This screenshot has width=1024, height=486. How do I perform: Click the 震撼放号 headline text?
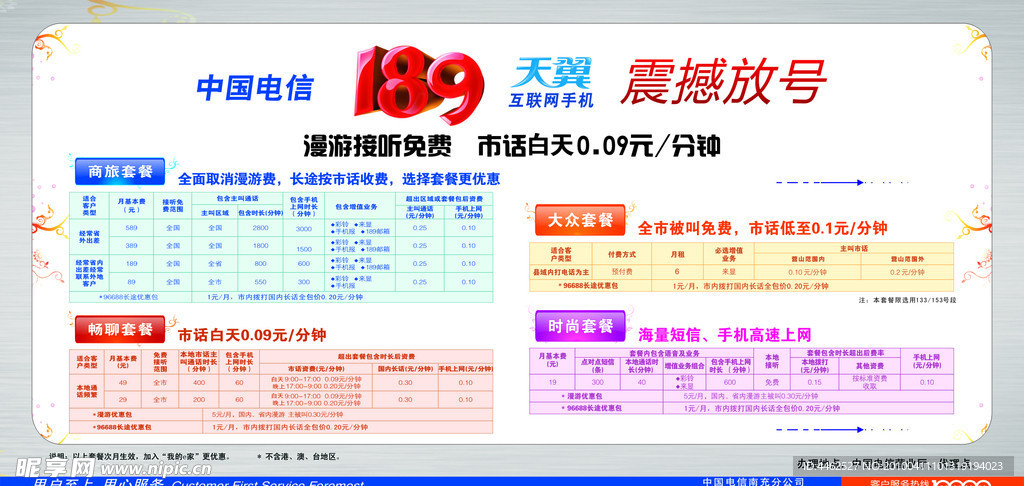coord(722,82)
